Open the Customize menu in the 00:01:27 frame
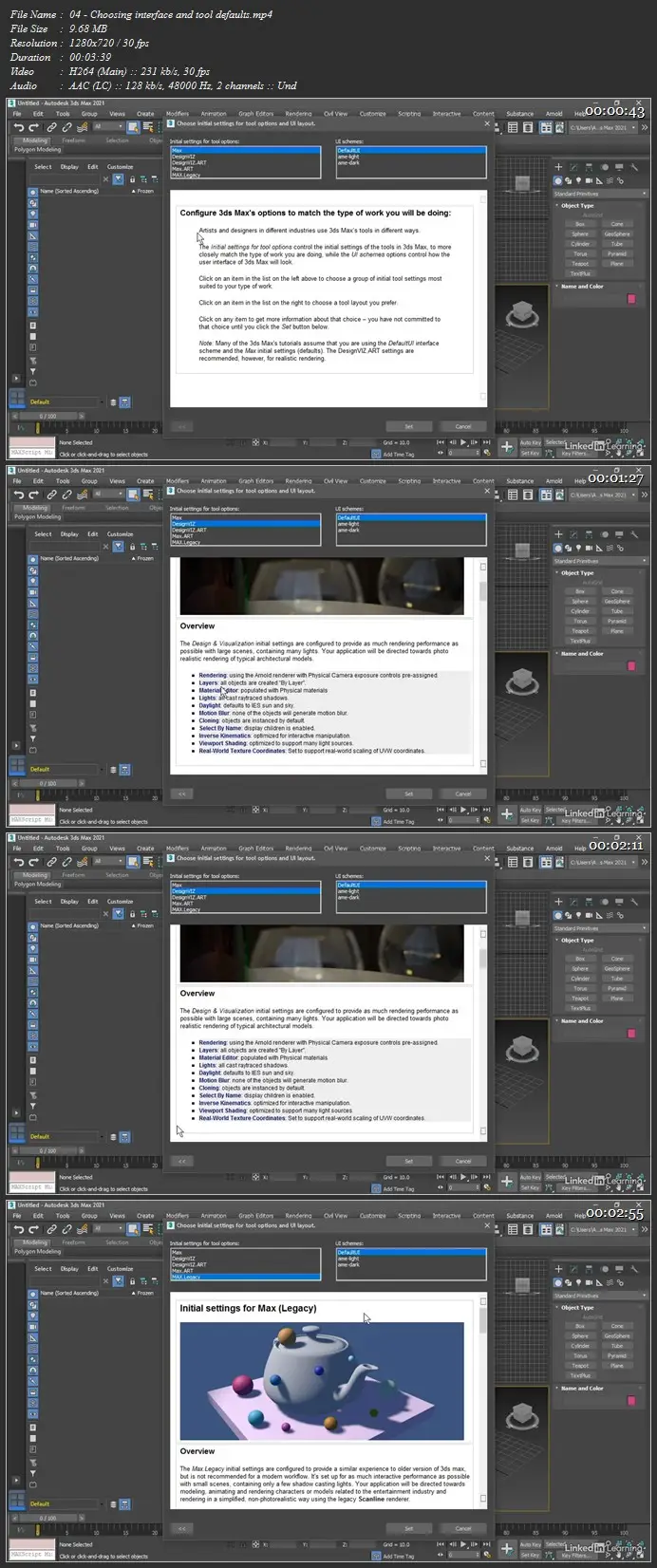657x1568 pixels. (x=372, y=481)
